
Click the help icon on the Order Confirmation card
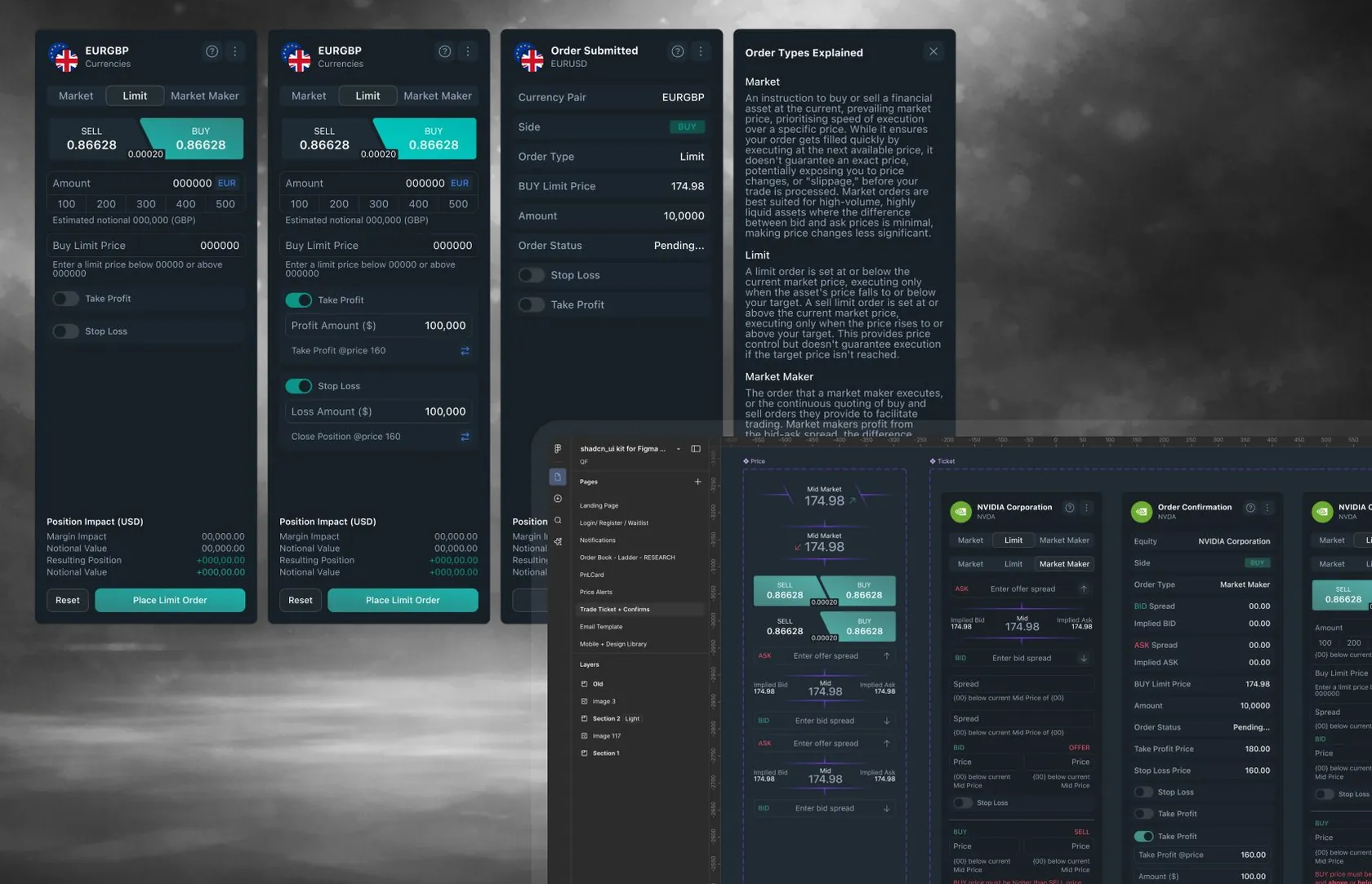1250,508
